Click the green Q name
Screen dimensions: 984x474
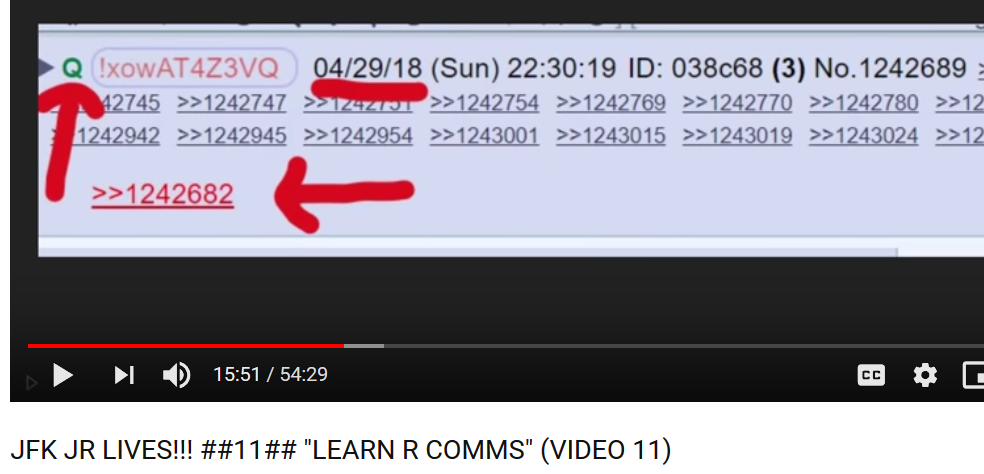[x=73, y=68]
